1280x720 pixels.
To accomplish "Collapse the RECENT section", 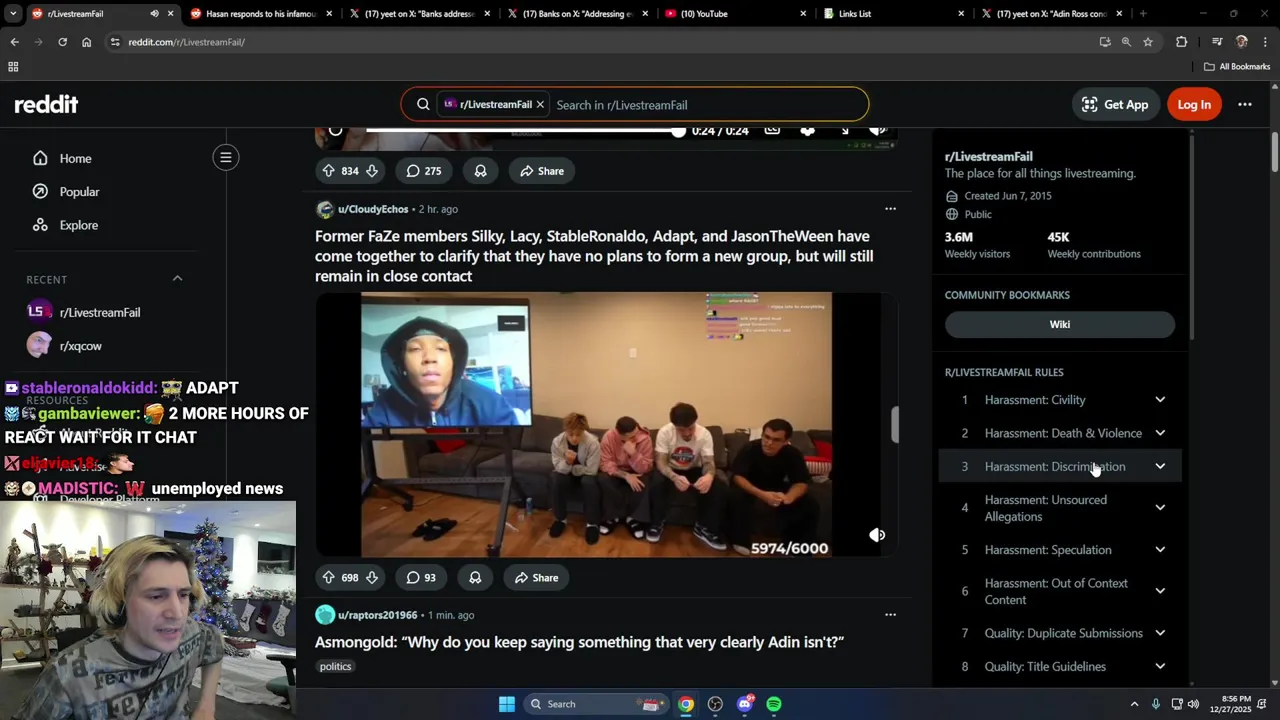I will click(177, 279).
